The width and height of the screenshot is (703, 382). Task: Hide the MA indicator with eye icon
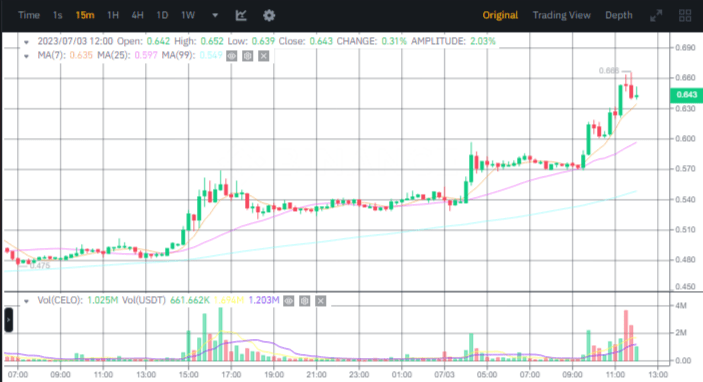pos(232,56)
